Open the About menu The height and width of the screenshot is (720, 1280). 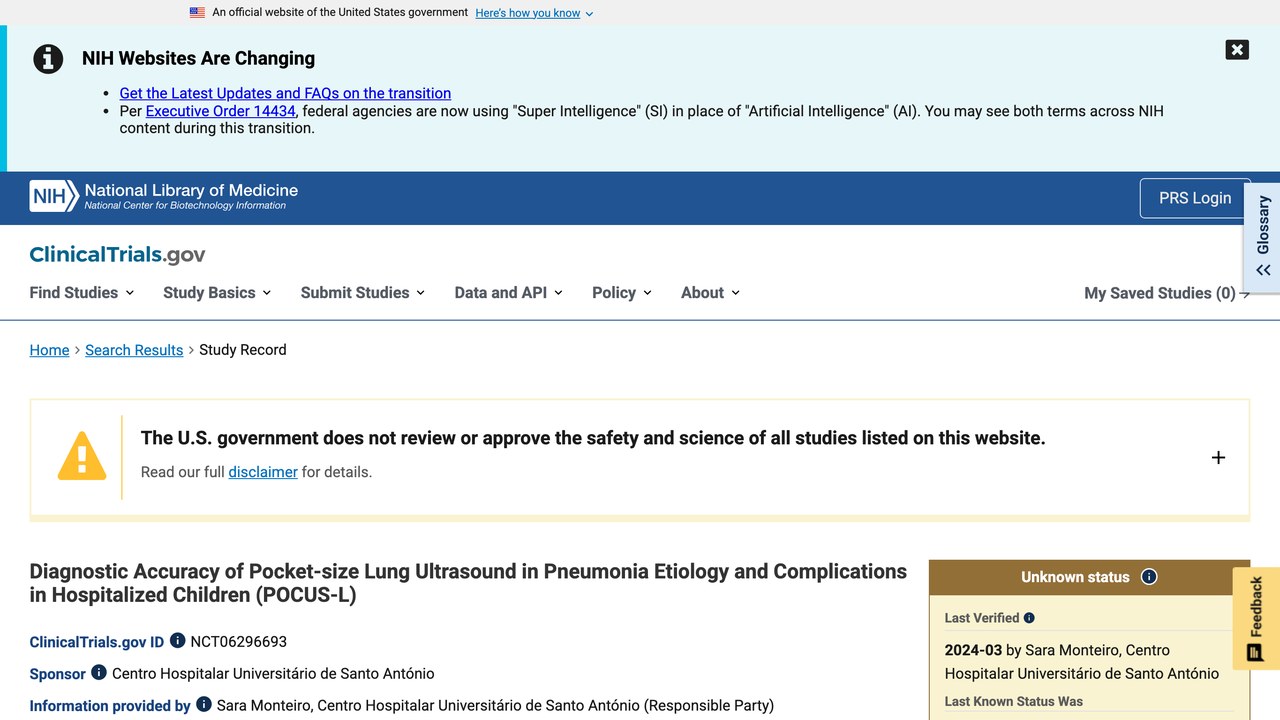point(711,293)
